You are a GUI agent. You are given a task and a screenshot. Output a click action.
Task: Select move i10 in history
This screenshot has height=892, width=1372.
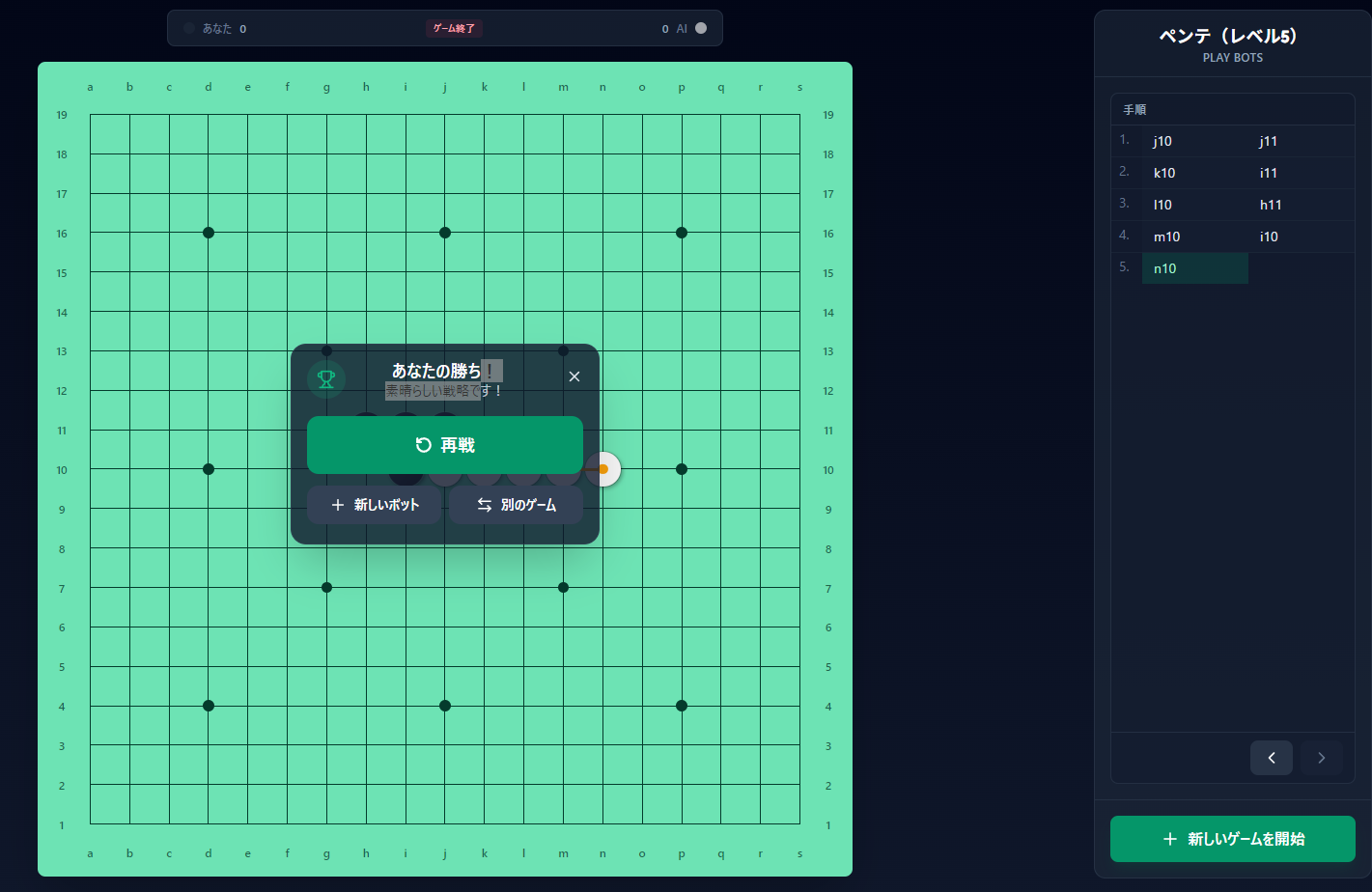[x=1268, y=237]
